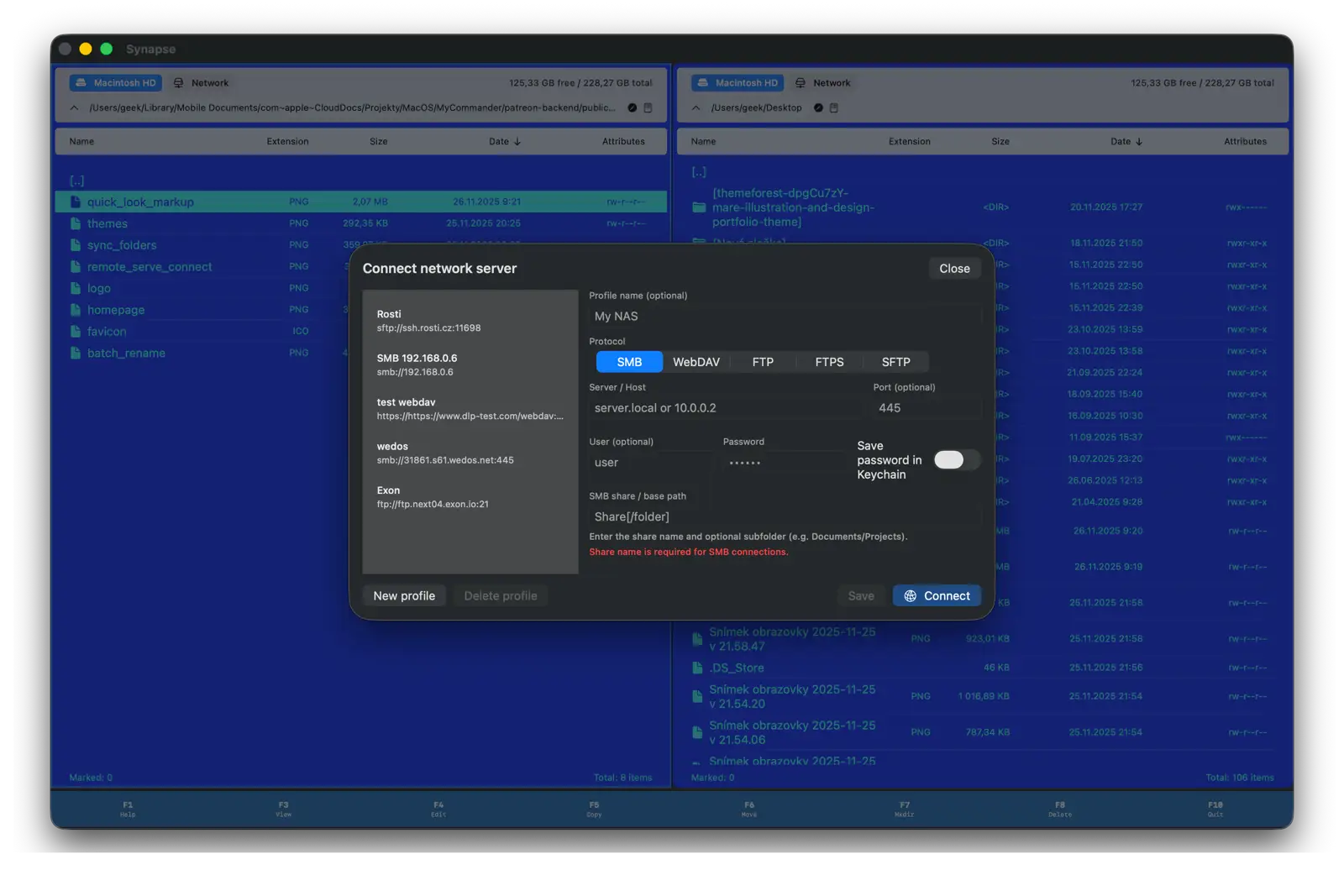Screen dimensions: 1344x896
Task: Click the globe icon on the Connect button
Action: [x=910, y=596]
